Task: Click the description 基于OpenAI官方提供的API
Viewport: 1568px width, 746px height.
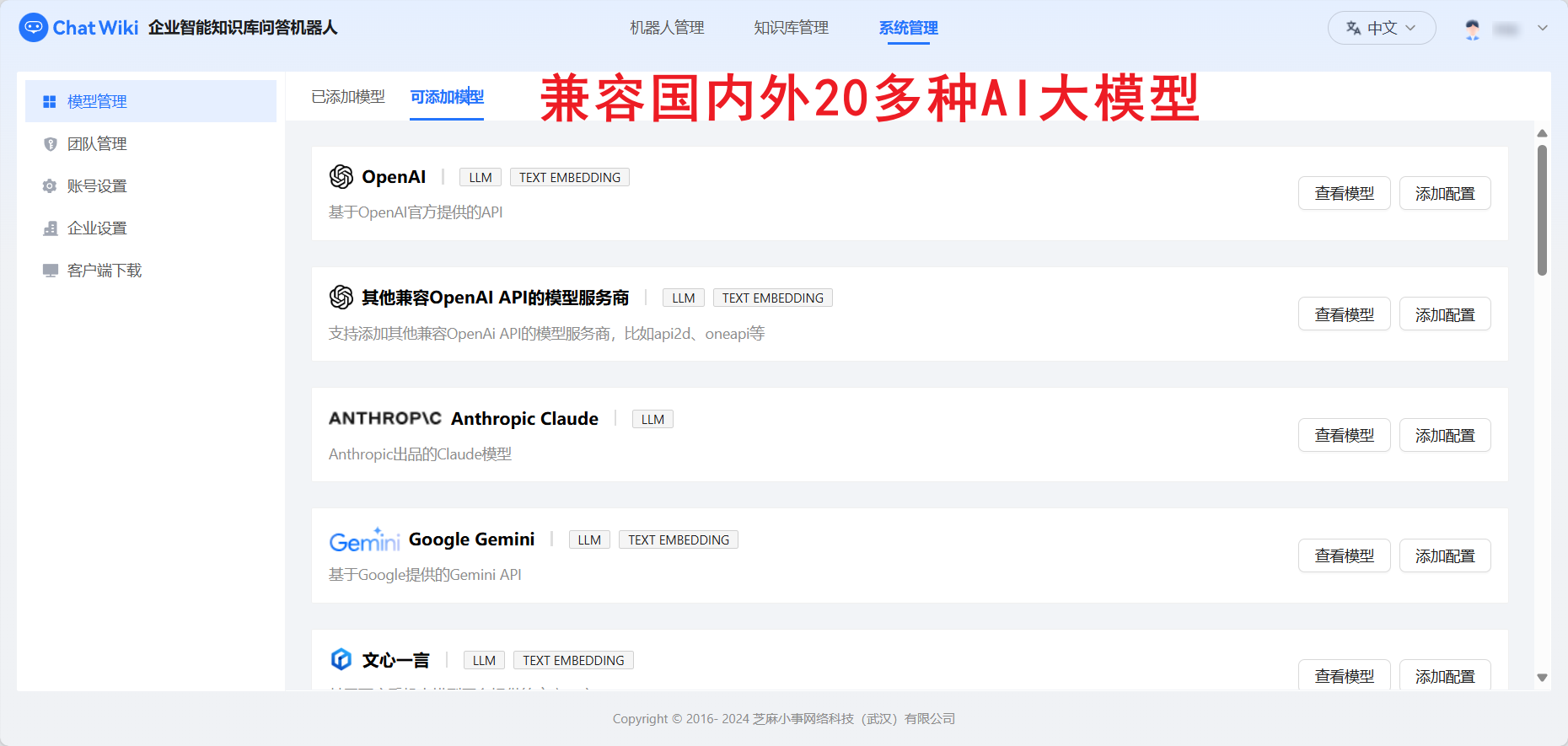Action: 416,212
